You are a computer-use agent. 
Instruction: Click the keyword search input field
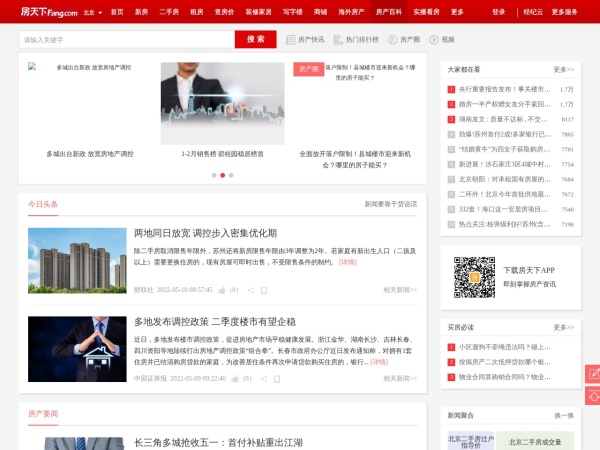pos(126,40)
